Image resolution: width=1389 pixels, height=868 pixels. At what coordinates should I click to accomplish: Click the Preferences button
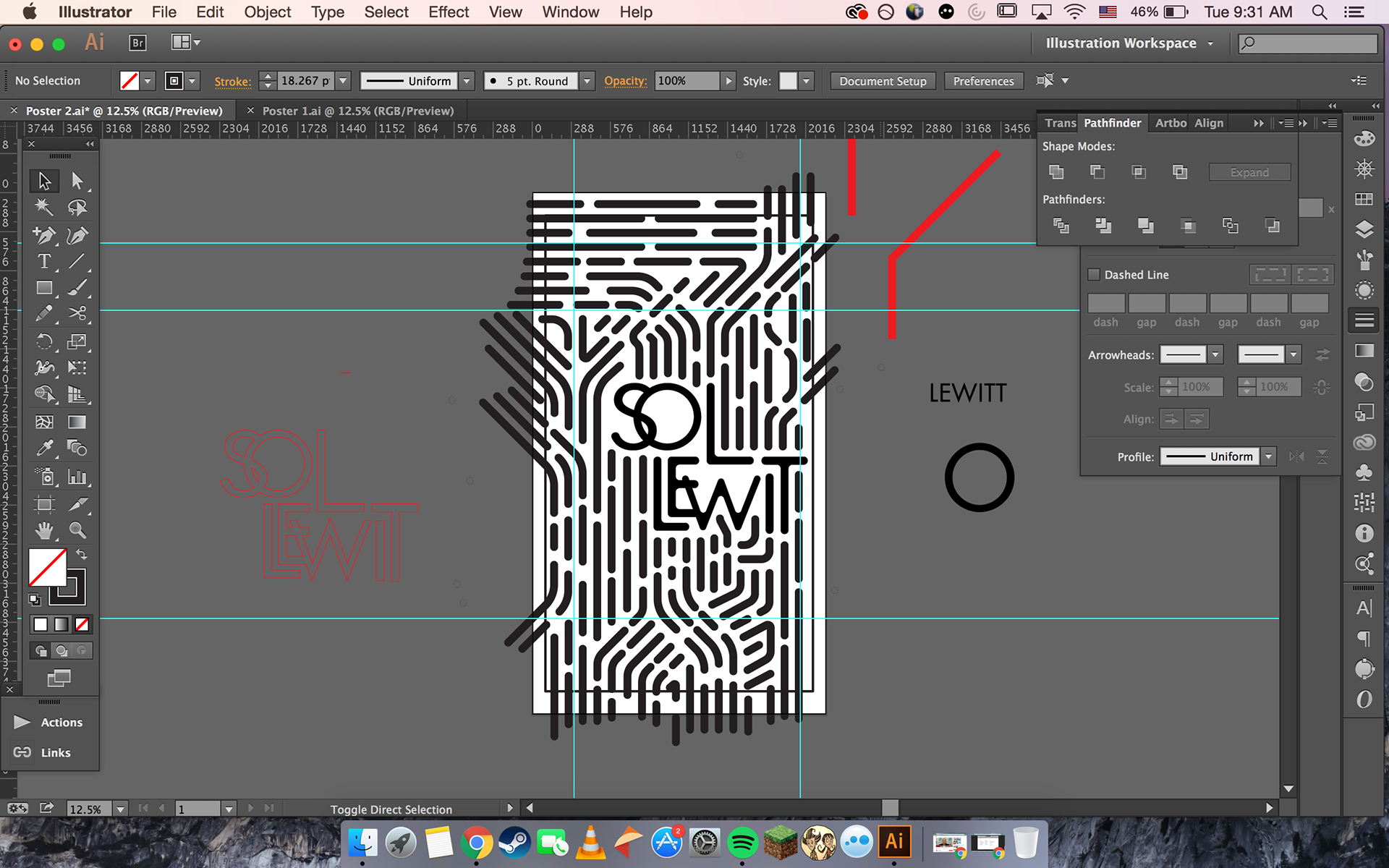click(983, 81)
